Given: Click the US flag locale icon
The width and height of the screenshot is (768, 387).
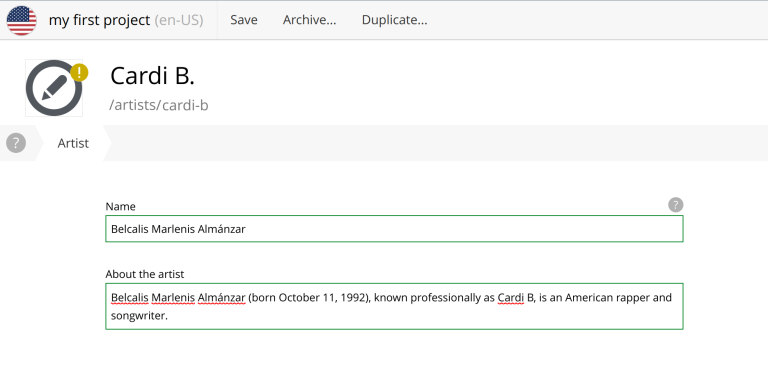Looking at the screenshot, I should coord(22,21).
